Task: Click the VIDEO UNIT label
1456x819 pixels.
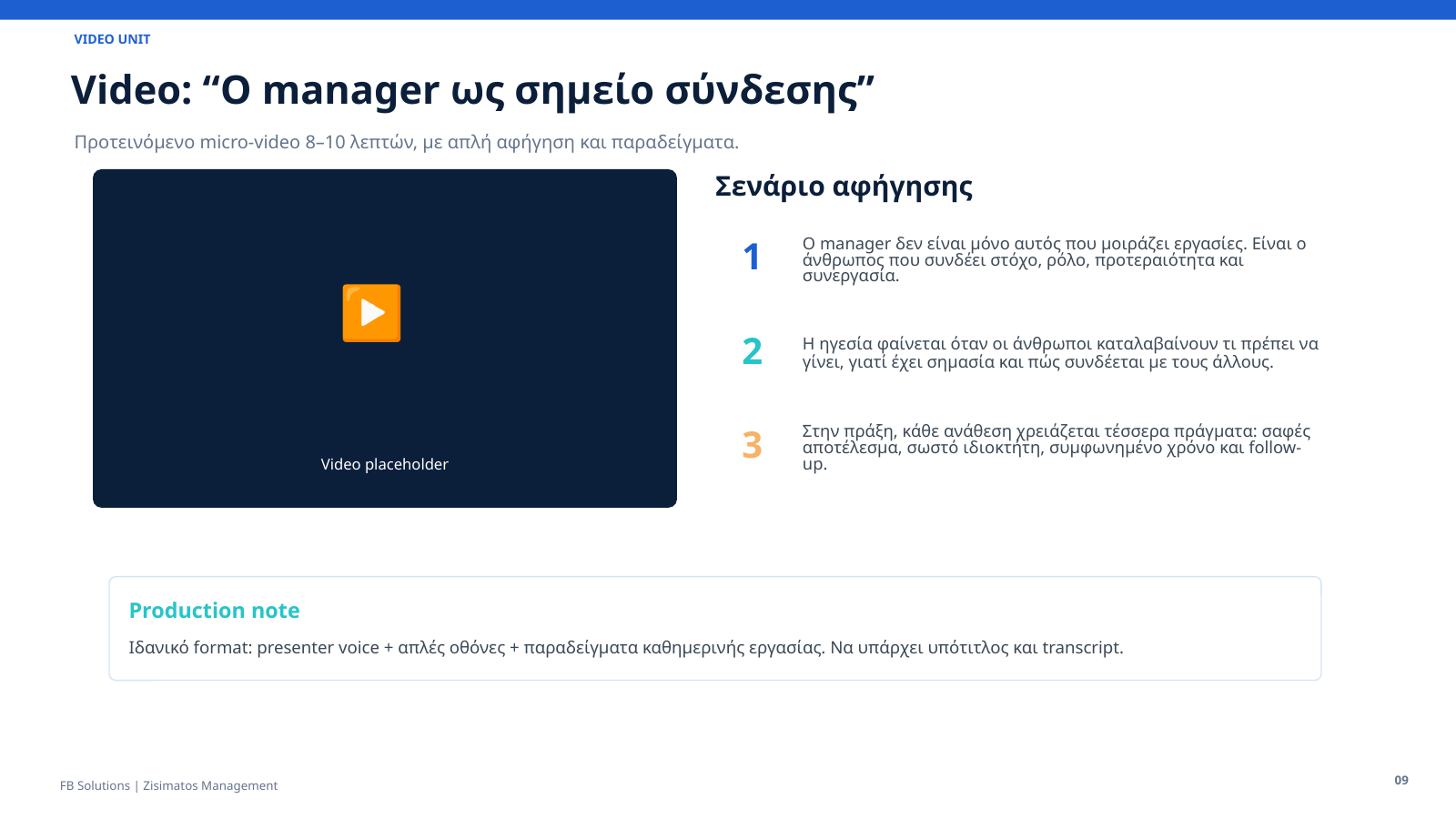Action: click(112, 39)
